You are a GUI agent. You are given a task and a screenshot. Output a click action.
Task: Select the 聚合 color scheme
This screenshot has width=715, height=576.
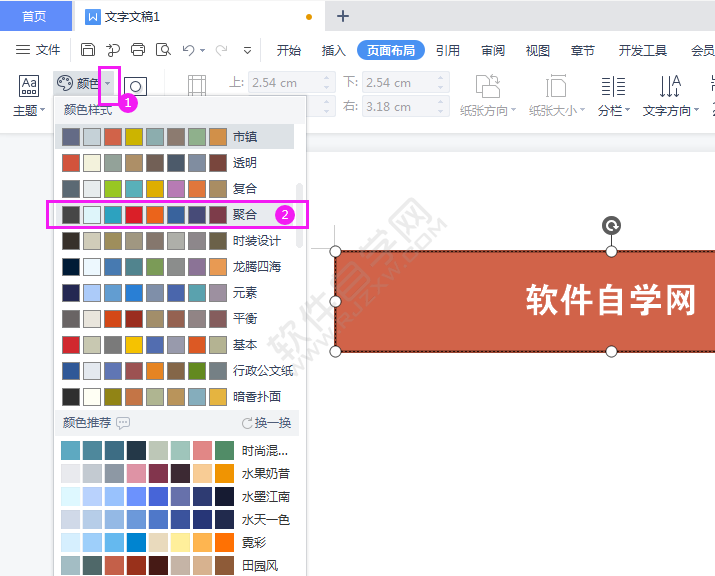tap(175, 214)
